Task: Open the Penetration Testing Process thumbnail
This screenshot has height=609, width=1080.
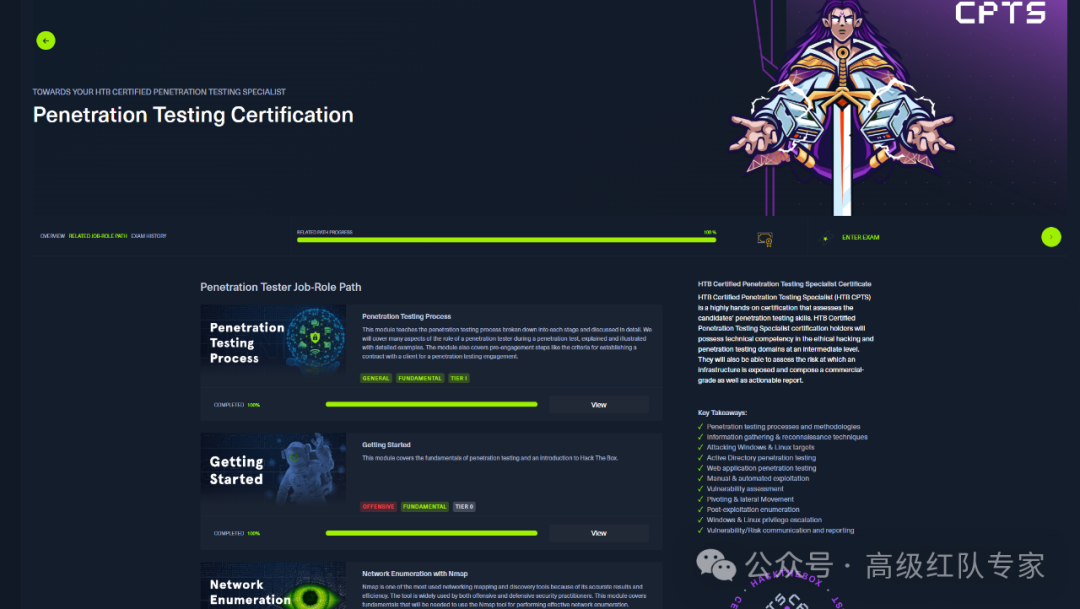Action: coord(273,342)
